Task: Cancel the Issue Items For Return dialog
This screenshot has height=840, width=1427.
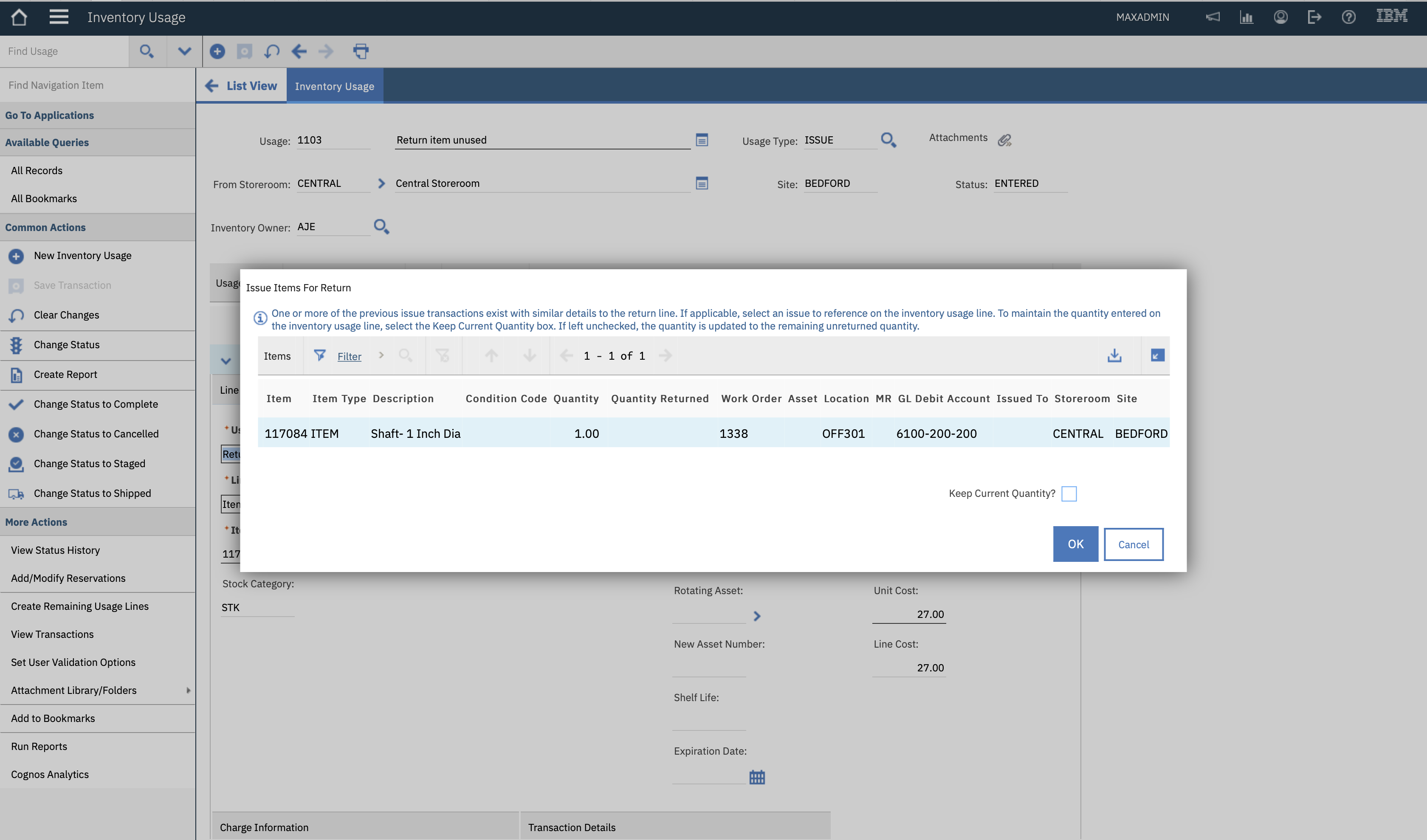Action: 1133,544
